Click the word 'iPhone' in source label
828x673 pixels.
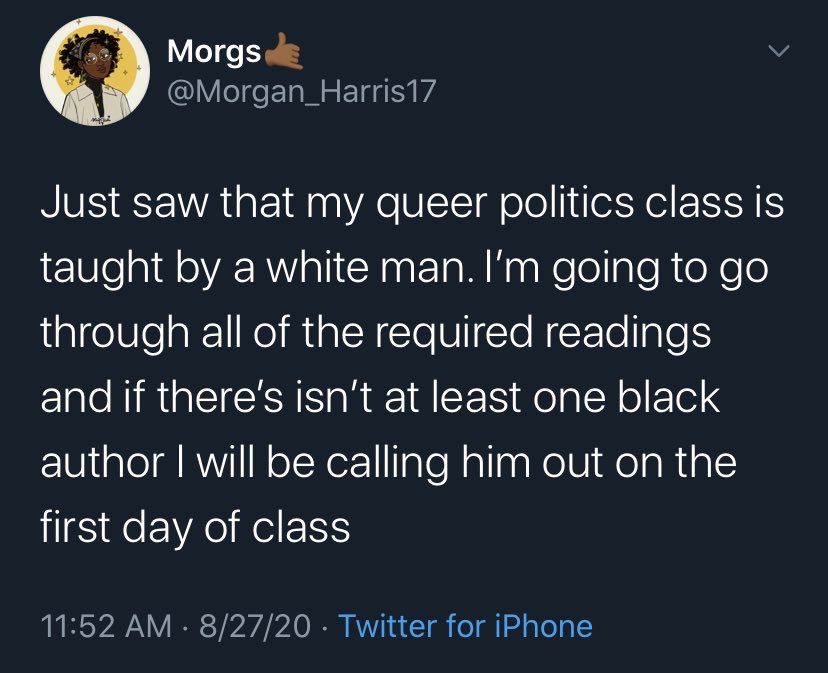click(543, 626)
